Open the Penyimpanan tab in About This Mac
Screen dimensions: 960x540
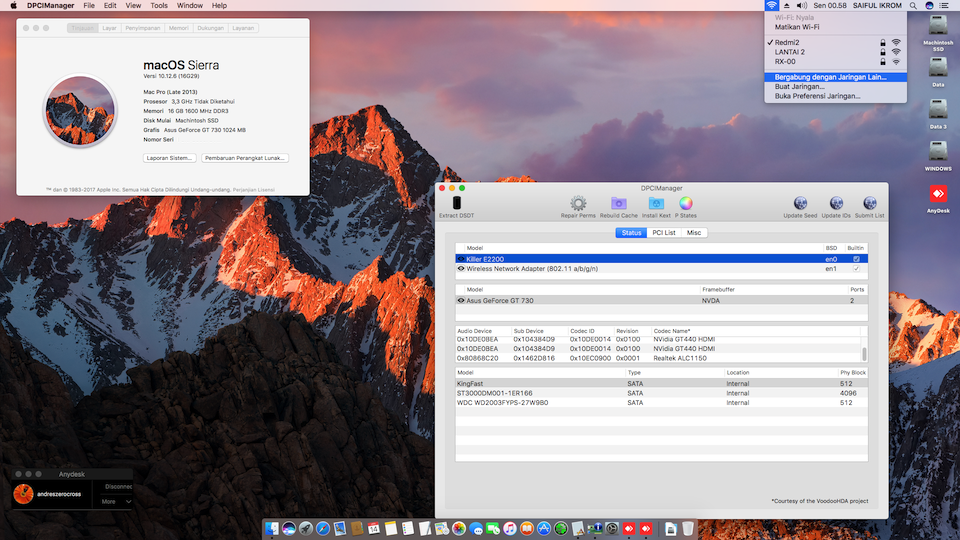143,28
